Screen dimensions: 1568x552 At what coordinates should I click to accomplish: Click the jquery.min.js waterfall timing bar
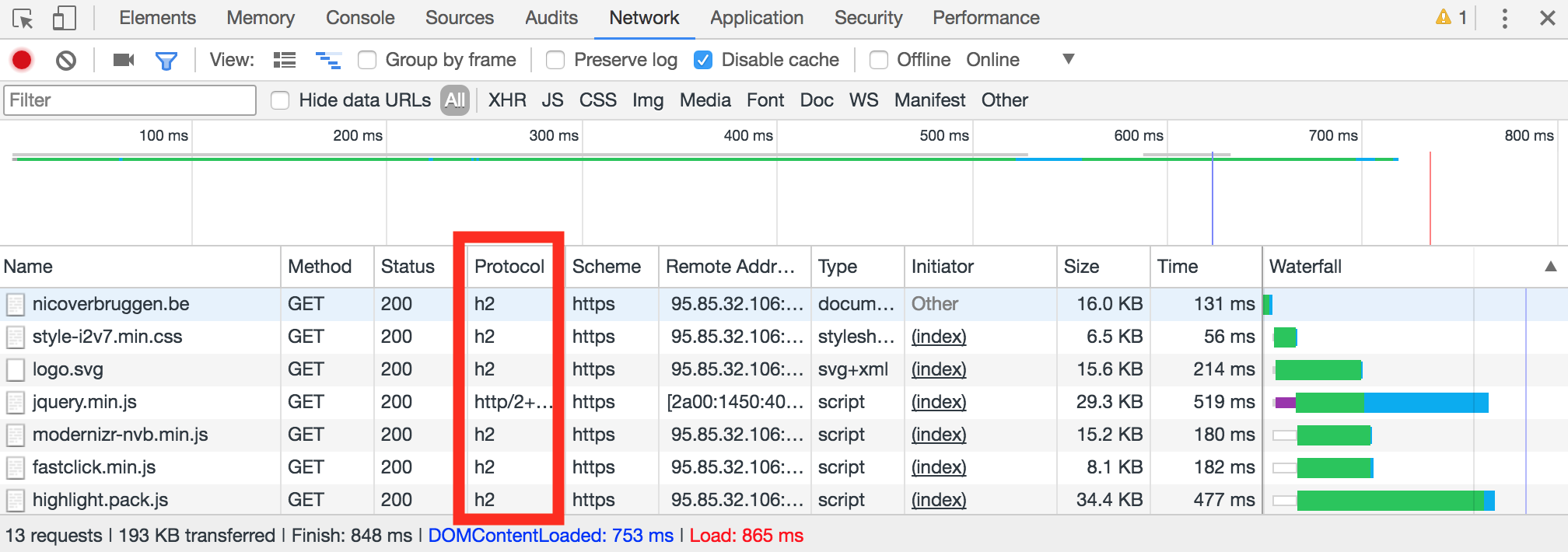click(x=1381, y=403)
